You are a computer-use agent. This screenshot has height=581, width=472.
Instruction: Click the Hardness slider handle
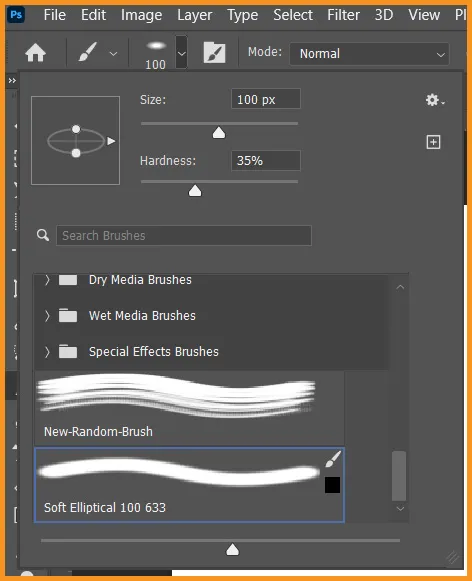[195, 191]
